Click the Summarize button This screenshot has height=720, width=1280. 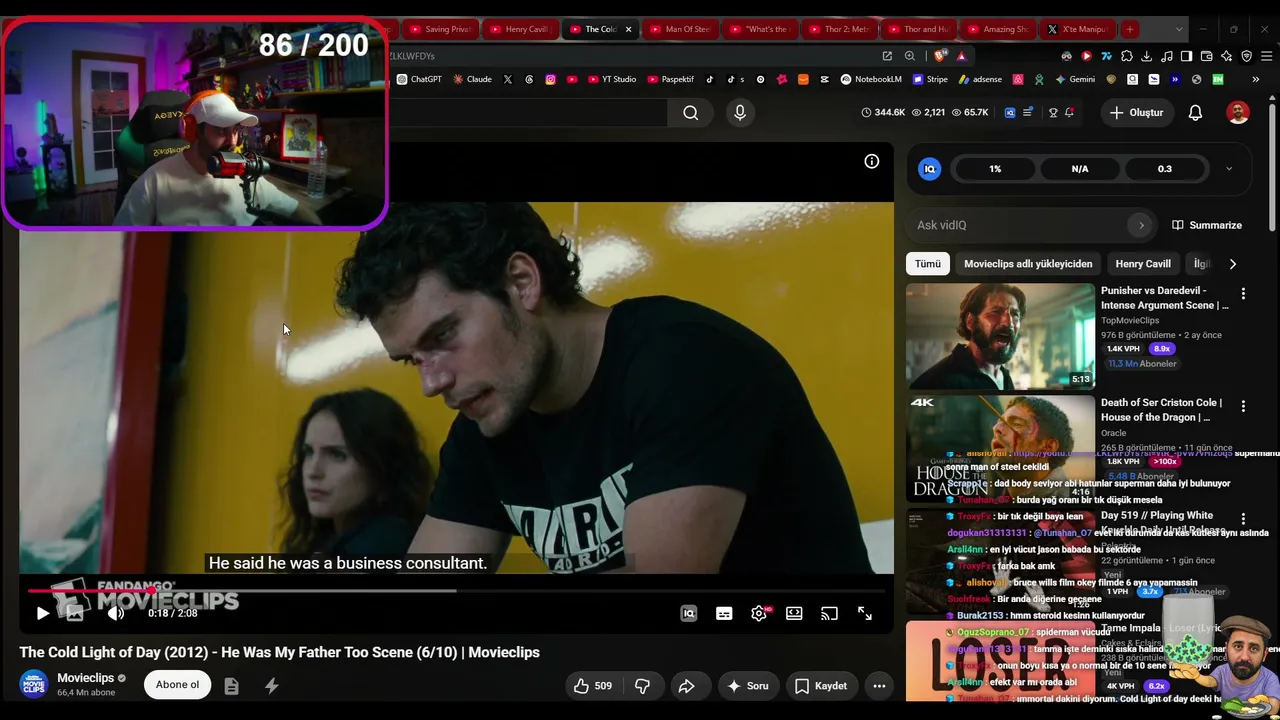coord(1207,225)
